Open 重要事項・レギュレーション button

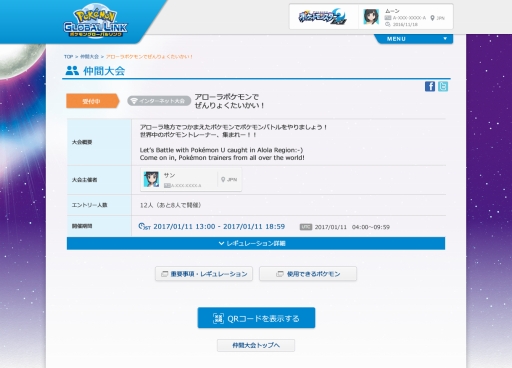click(x=204, y=274)
